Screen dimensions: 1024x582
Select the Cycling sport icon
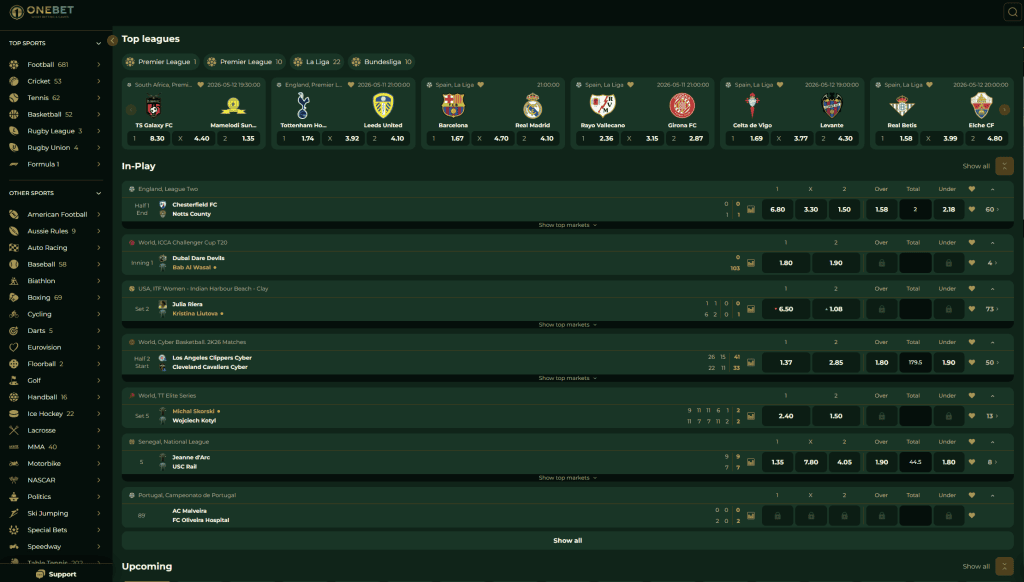point(14,314)
